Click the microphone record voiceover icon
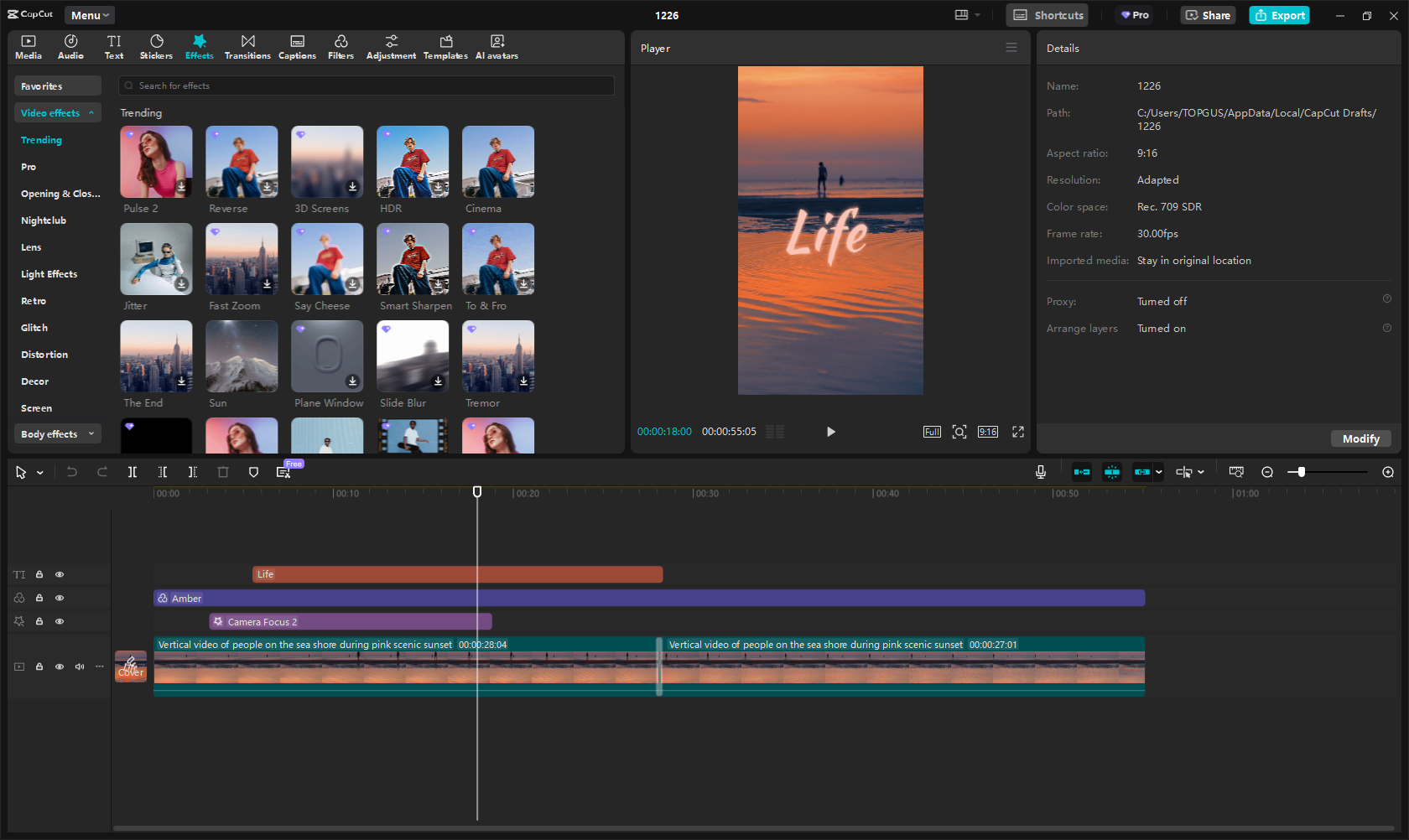Screen dimensions: 1409x840 (x=1040, y=472)
